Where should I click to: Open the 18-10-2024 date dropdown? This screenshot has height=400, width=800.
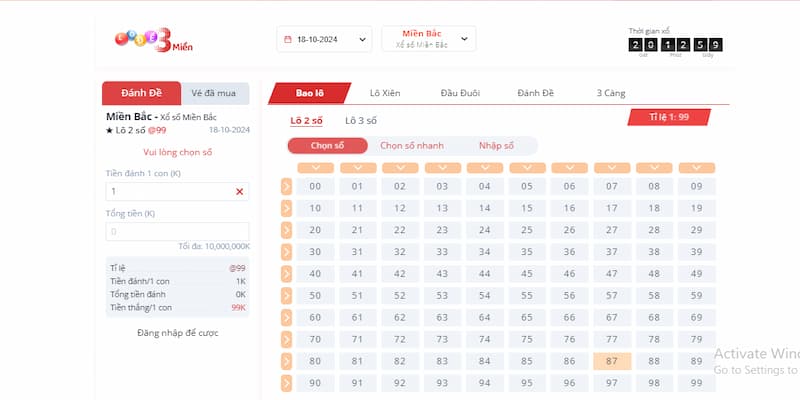pos(324,40)
